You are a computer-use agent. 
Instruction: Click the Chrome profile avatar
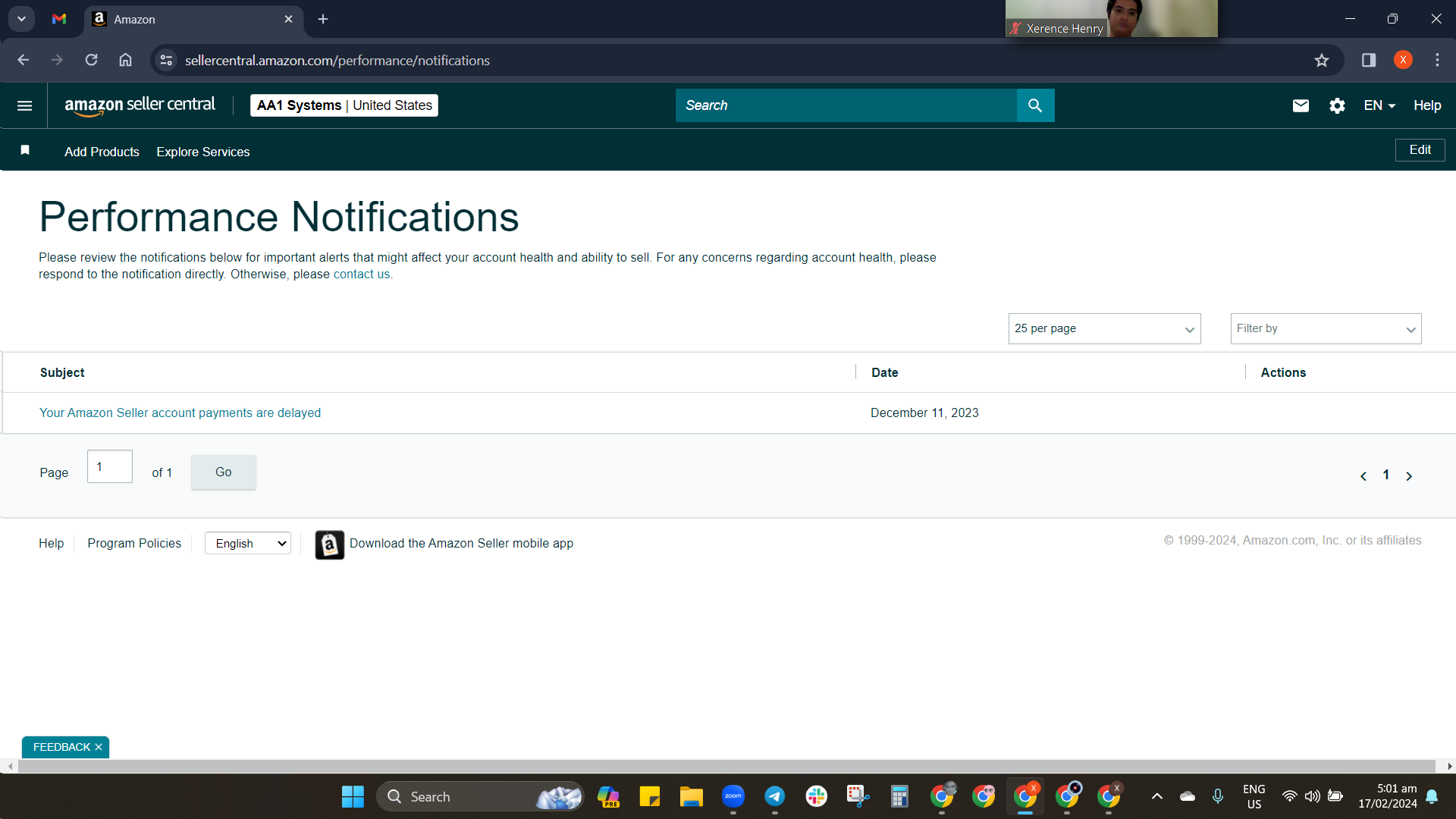(1403, 60)
